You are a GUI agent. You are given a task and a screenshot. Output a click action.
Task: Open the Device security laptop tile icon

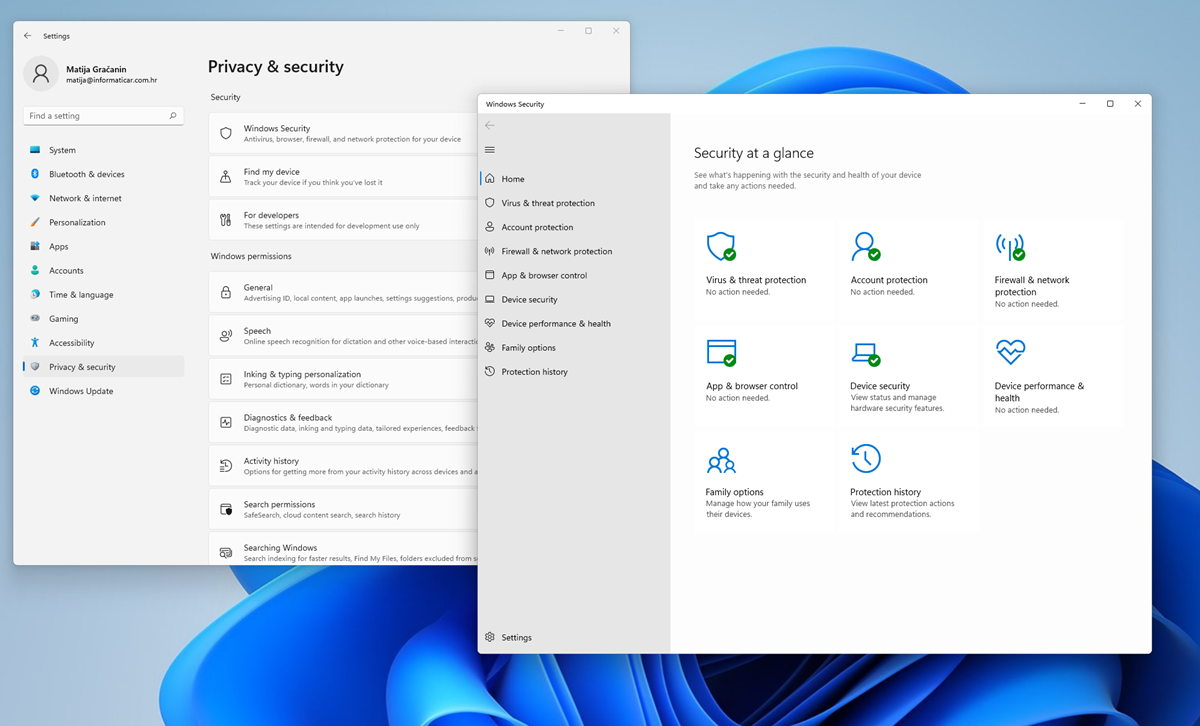(866, 353)
